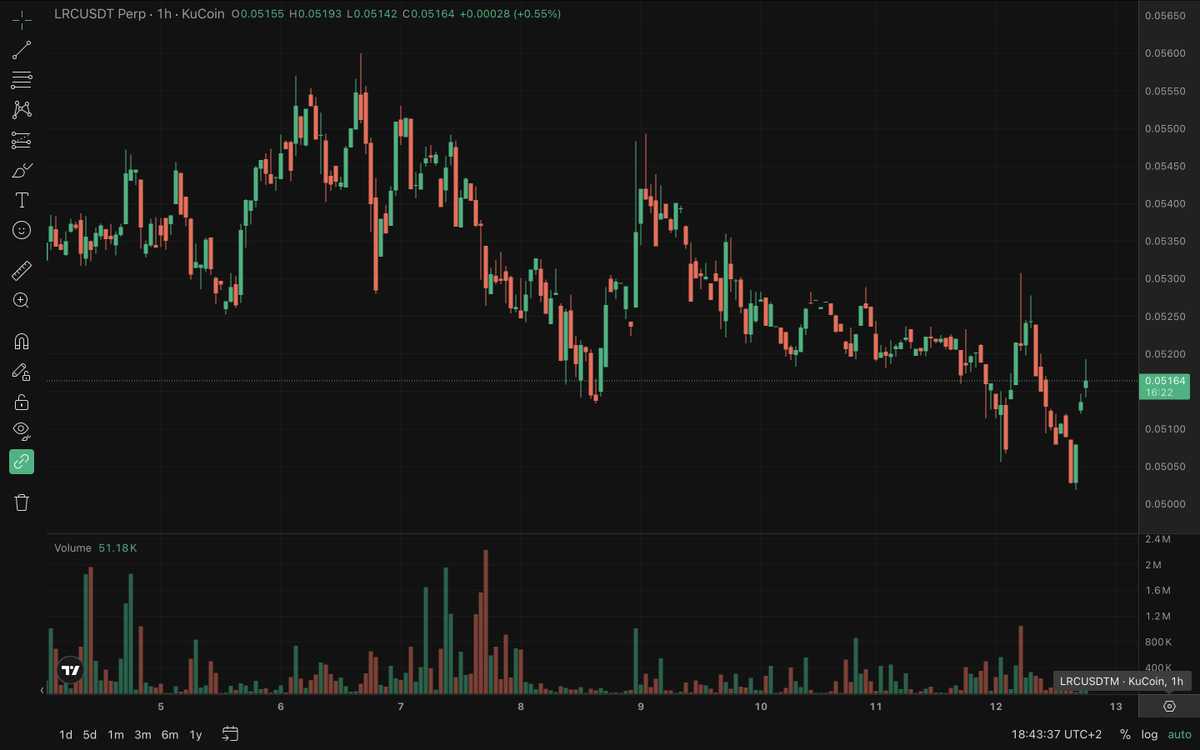Select the trend line drawing tool
Image resolution: width=1200 pixels, height=750 pixels.
click(21, 49)
